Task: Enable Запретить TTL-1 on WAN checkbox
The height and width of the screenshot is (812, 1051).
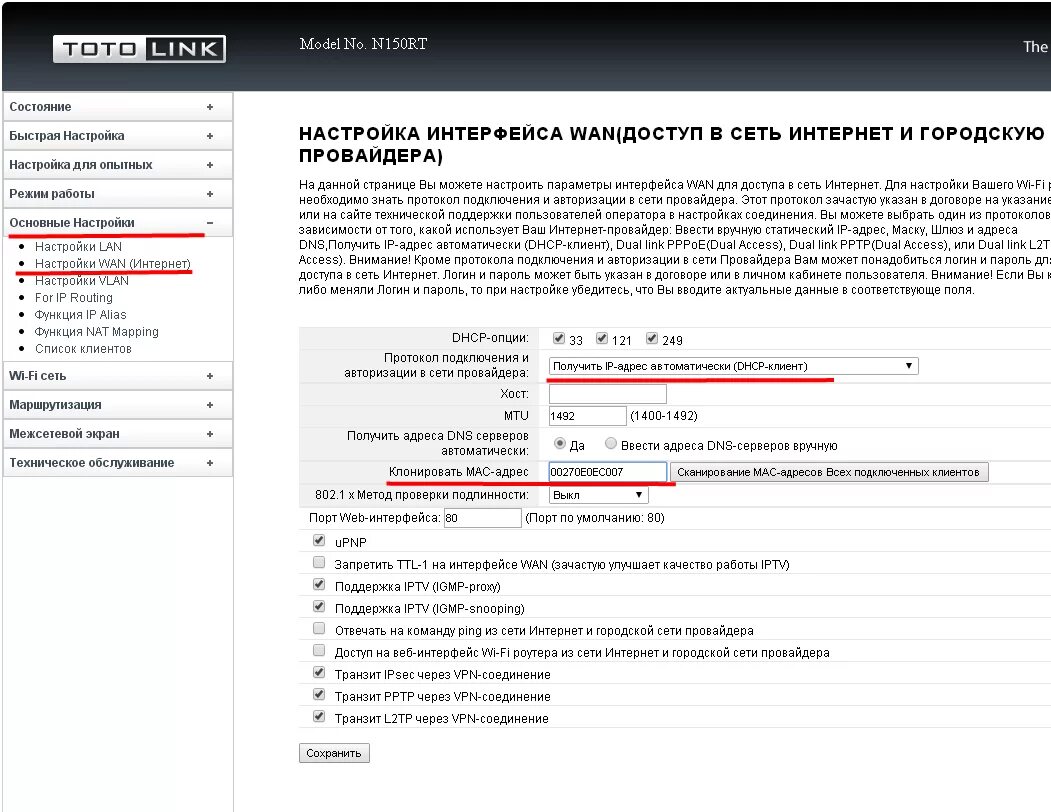Action: click(x=319, y=562)
